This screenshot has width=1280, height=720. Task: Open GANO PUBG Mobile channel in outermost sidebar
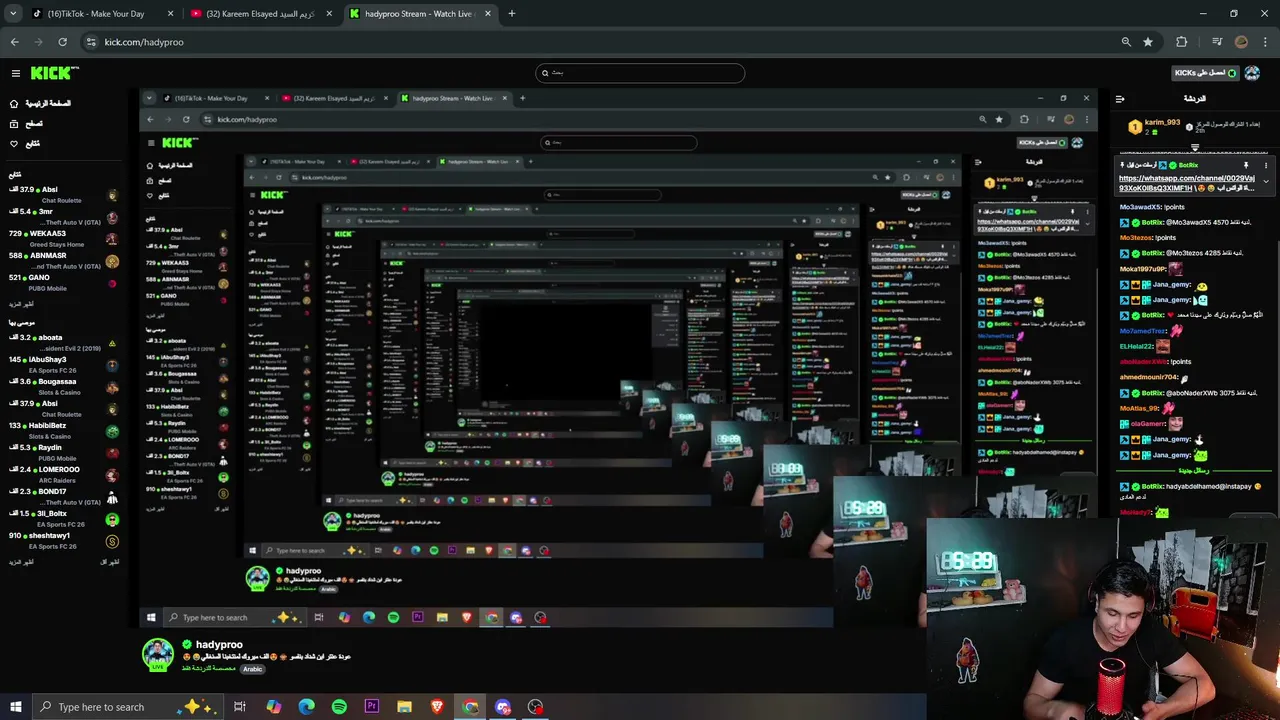pyautogui.click(x=62, y=282)
